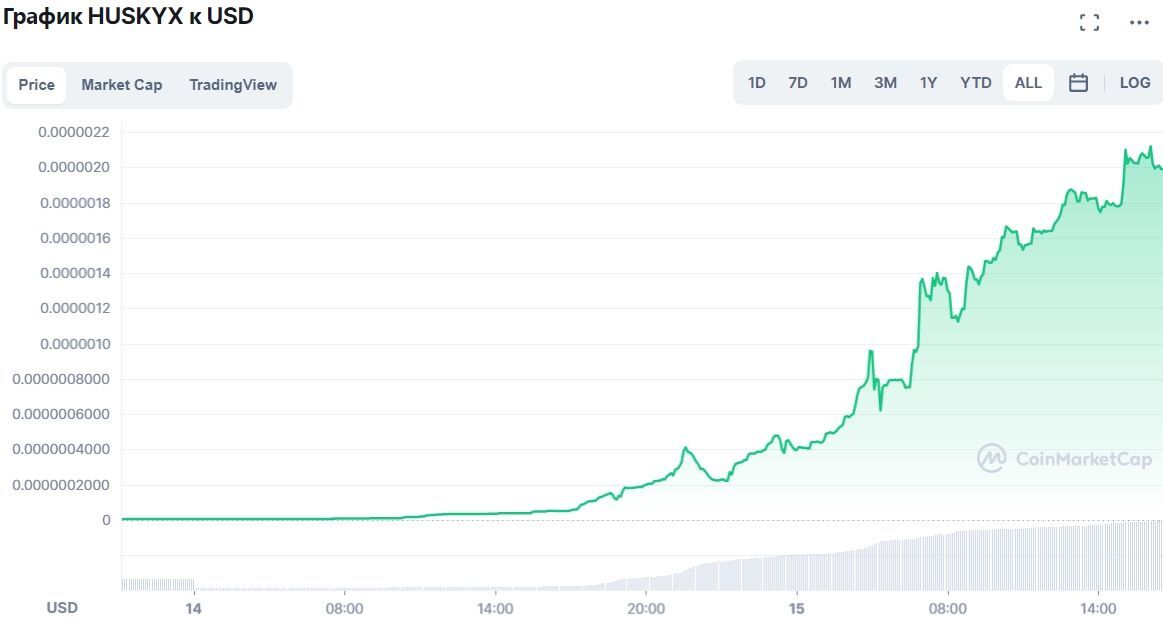
Task: Keep ALL timeframe selected
Action: pyautogui.click(x=1028, y=83)
